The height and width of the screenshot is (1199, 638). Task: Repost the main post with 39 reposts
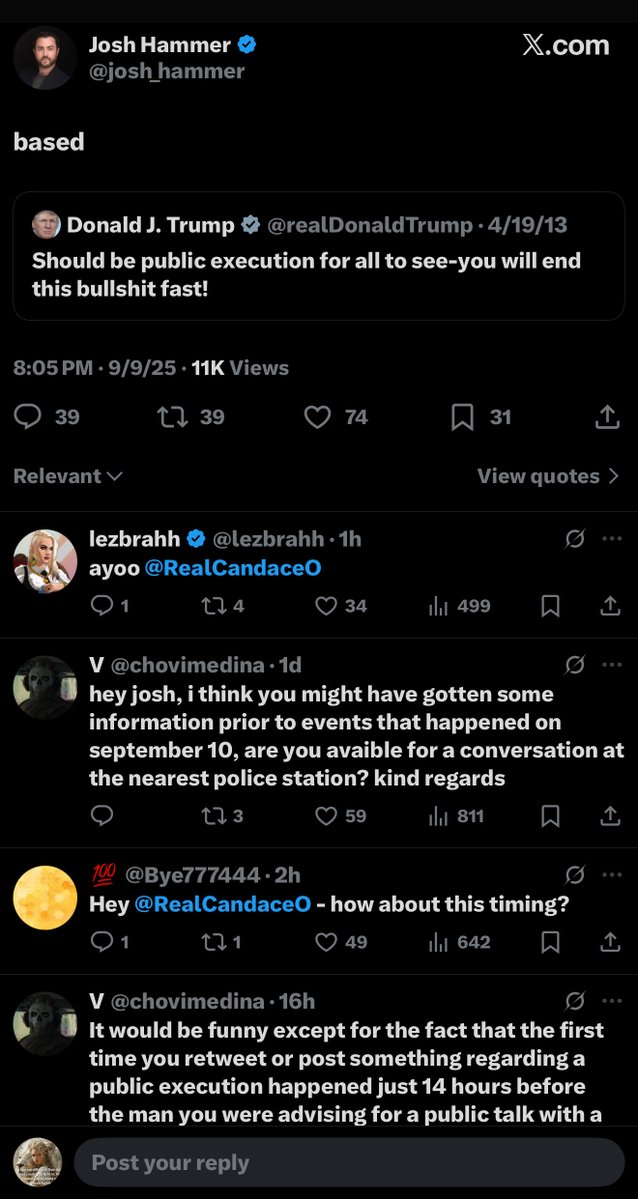173,416
